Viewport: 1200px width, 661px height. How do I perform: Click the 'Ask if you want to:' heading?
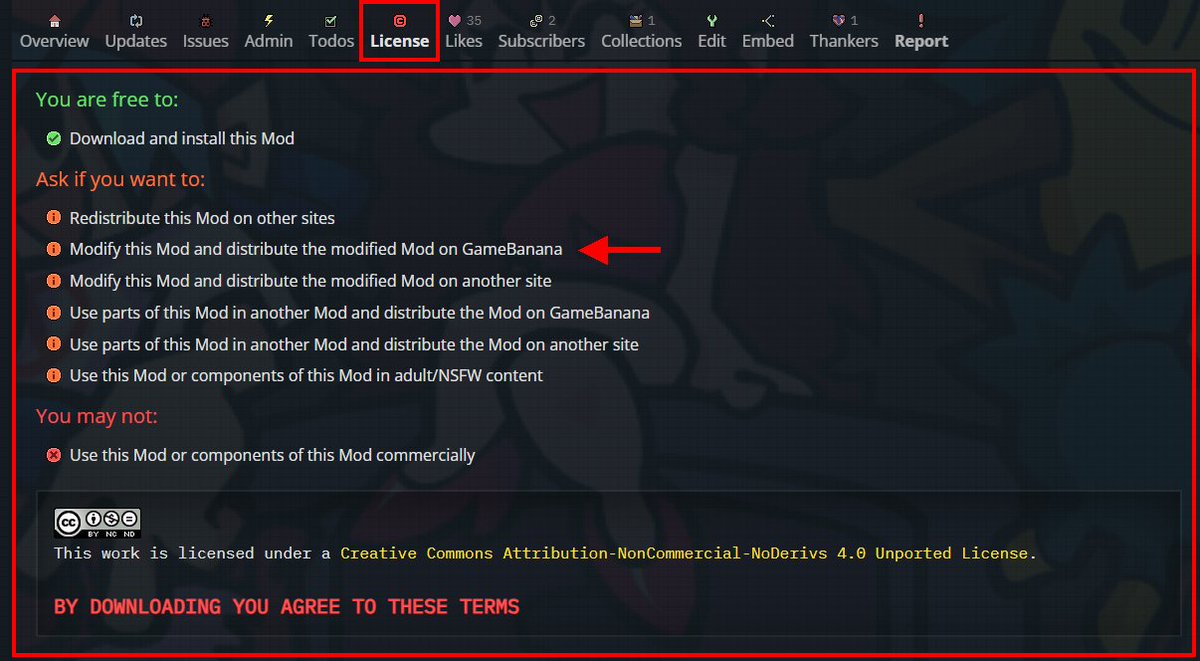tap(120, 179)
